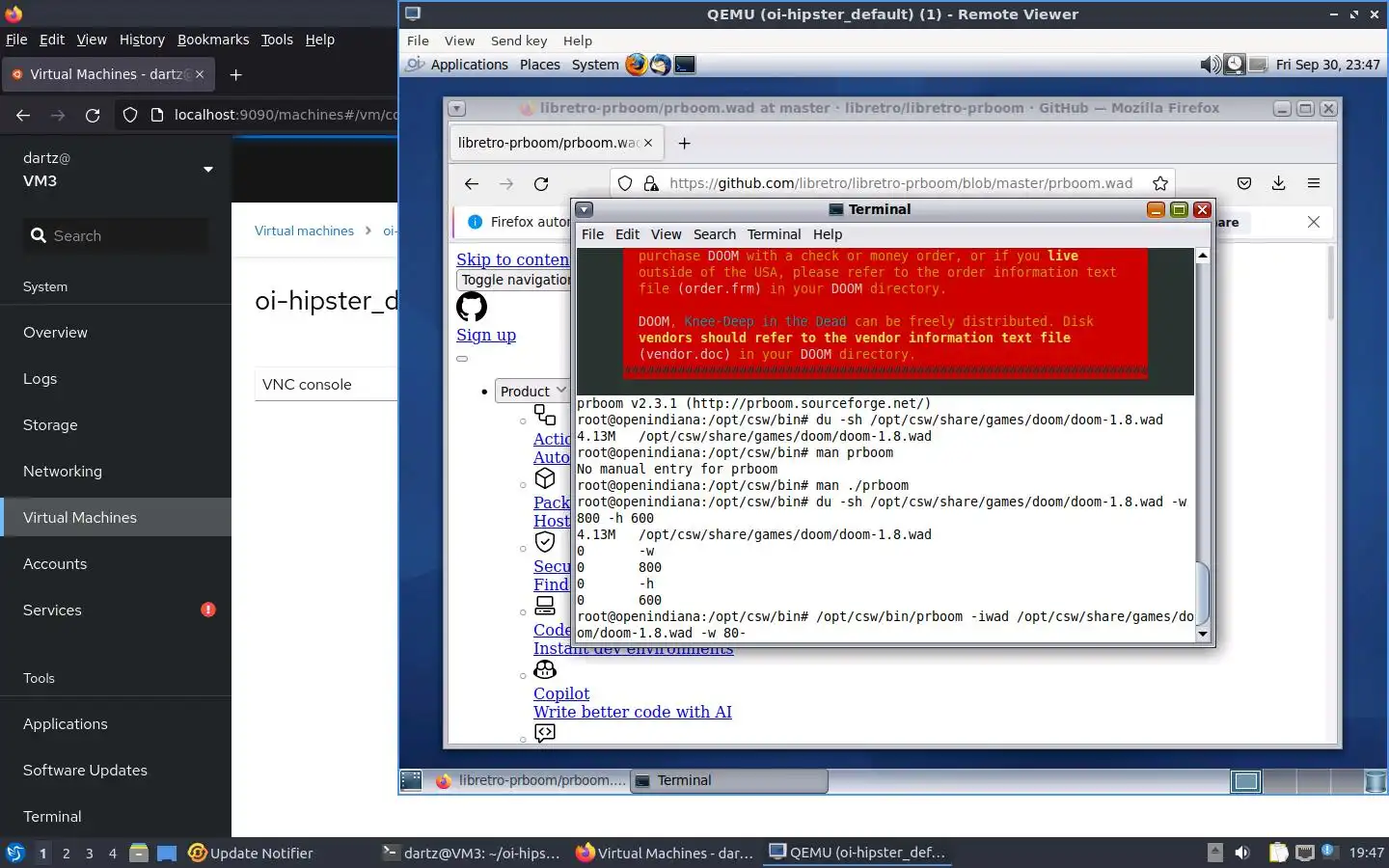The height and width of the screenshot is (868, 1389).
Task: Launch Firefox from the guest top panel
Action: pos(636,65)
